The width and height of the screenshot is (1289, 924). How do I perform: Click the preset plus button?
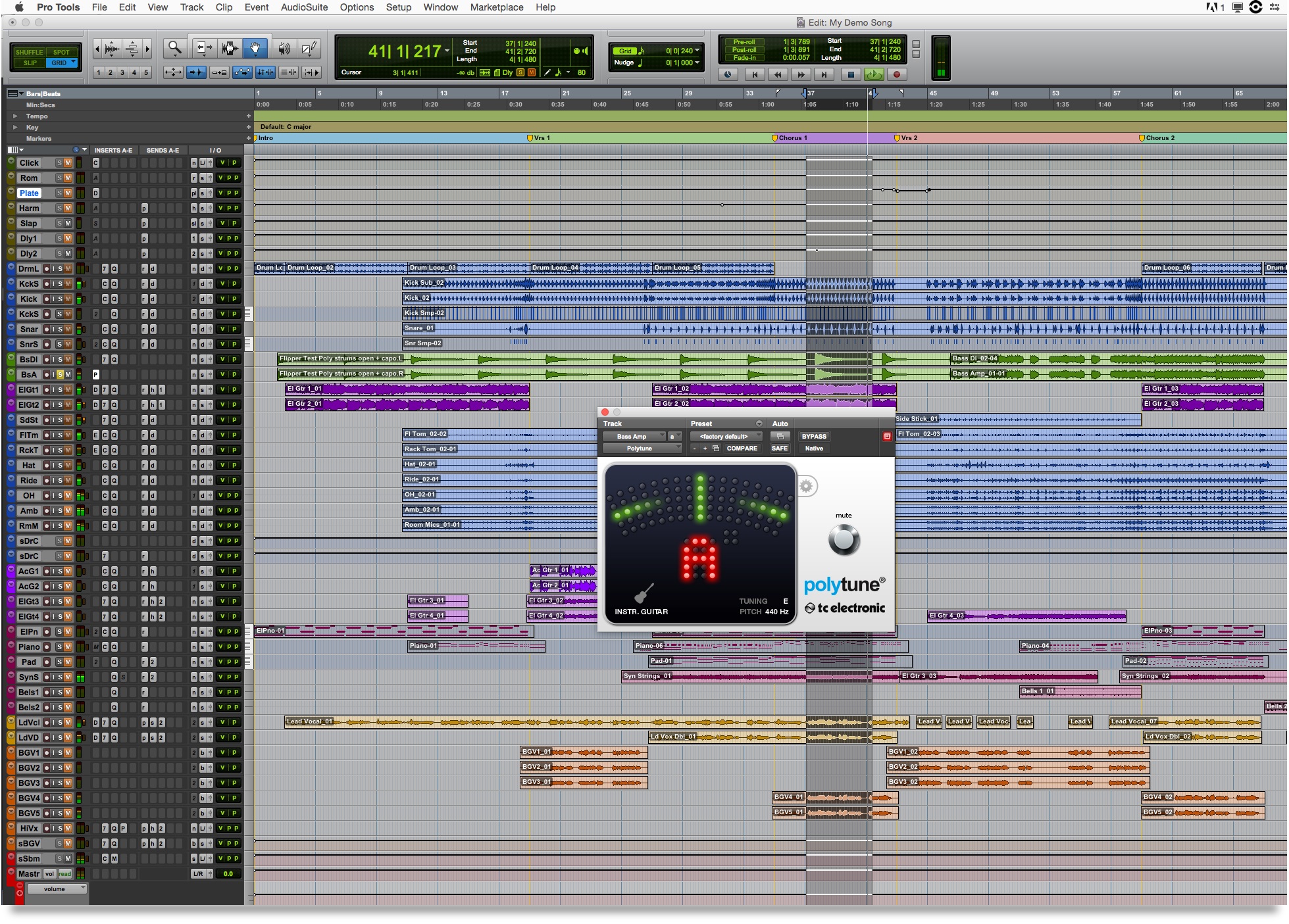pyautogui.click(x=705, y=449)
